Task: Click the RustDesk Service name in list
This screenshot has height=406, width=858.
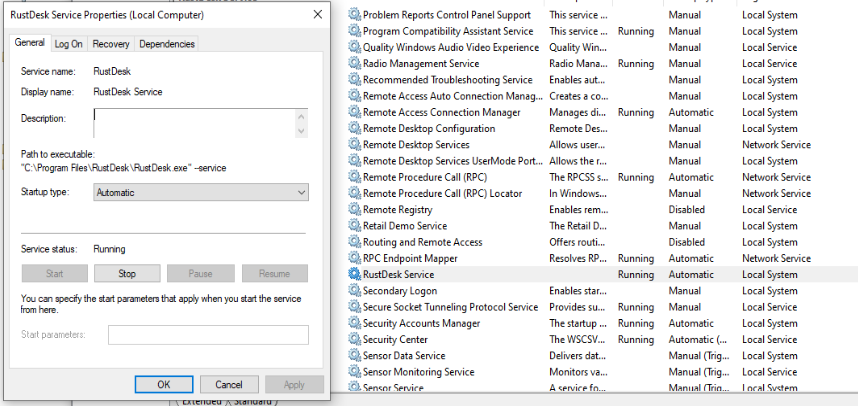Action: tap(398, 275)
